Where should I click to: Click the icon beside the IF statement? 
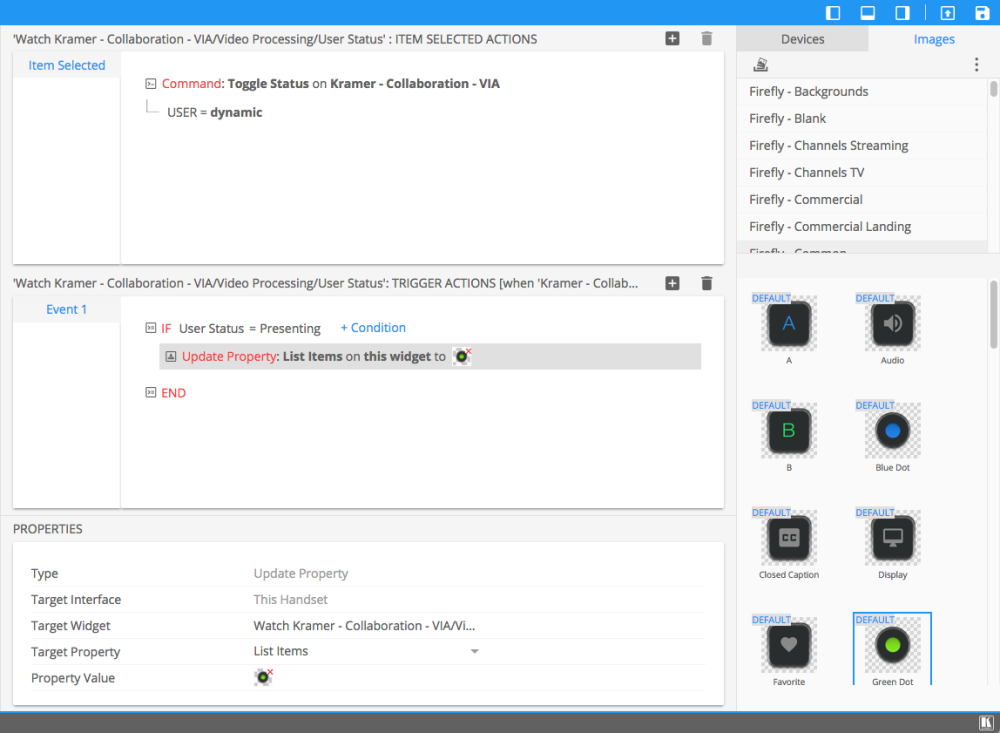click(x=151, y=328)
